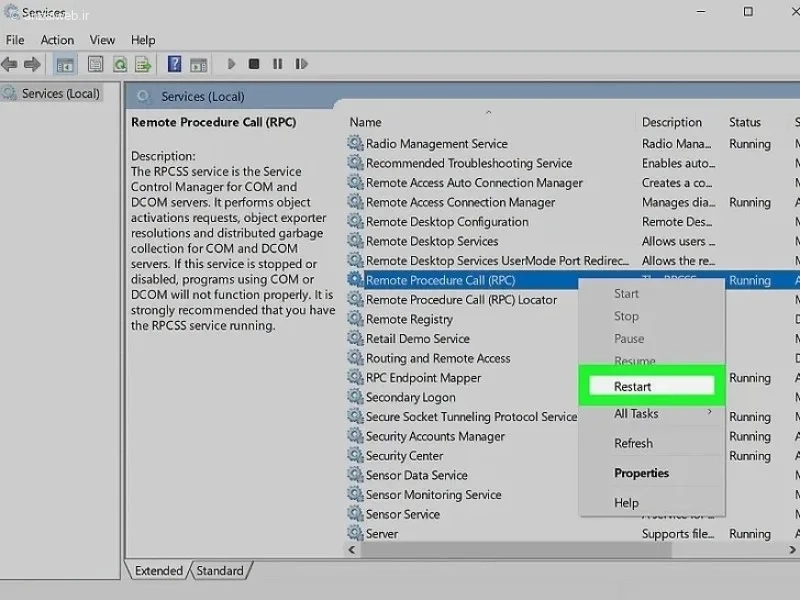Switch to the Standard tab
The height and width of the screenshot is (600, 800).
point(220,570)
